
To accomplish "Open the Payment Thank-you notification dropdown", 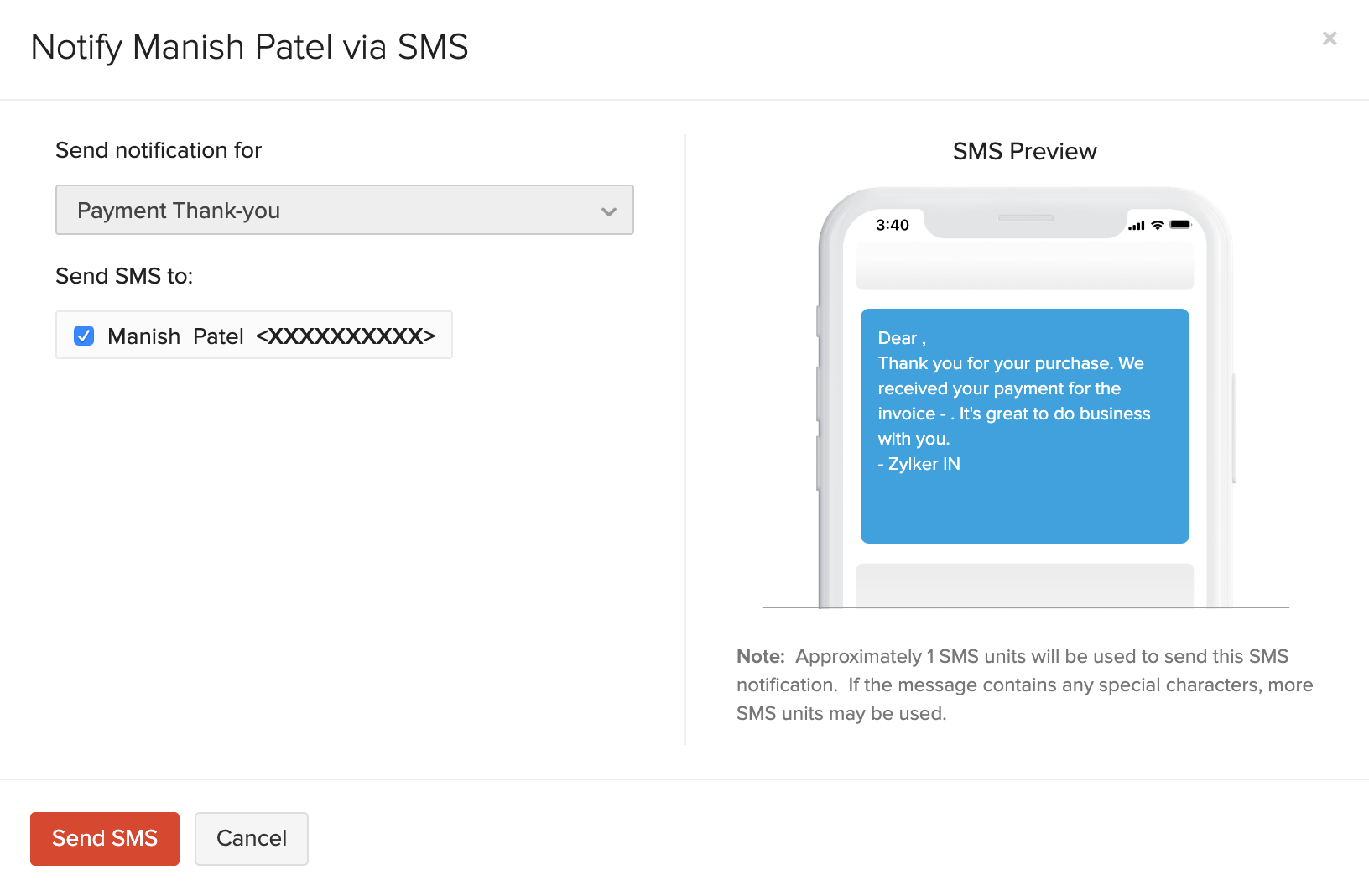I will point(344,210).
